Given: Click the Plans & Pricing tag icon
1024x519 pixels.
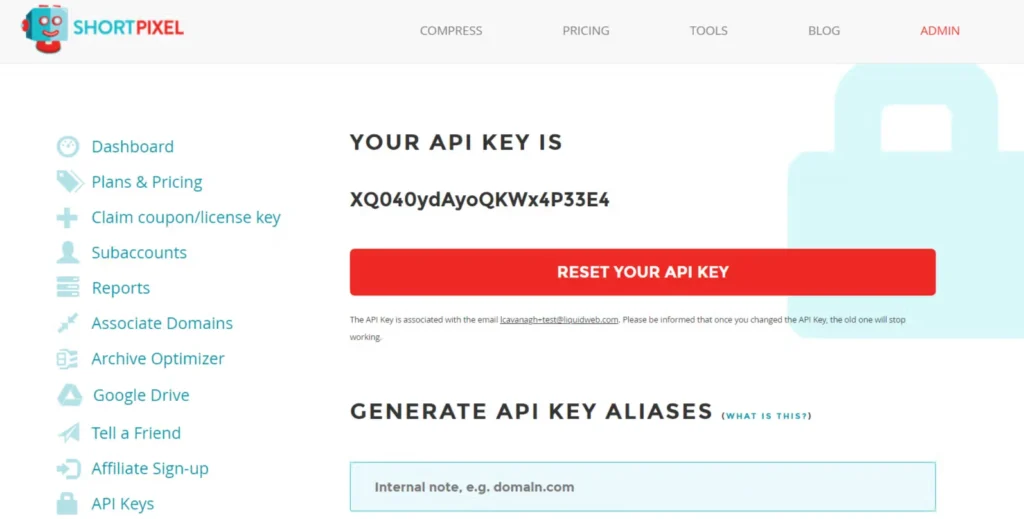Looking at the screenshot, I should pos(68,182).
